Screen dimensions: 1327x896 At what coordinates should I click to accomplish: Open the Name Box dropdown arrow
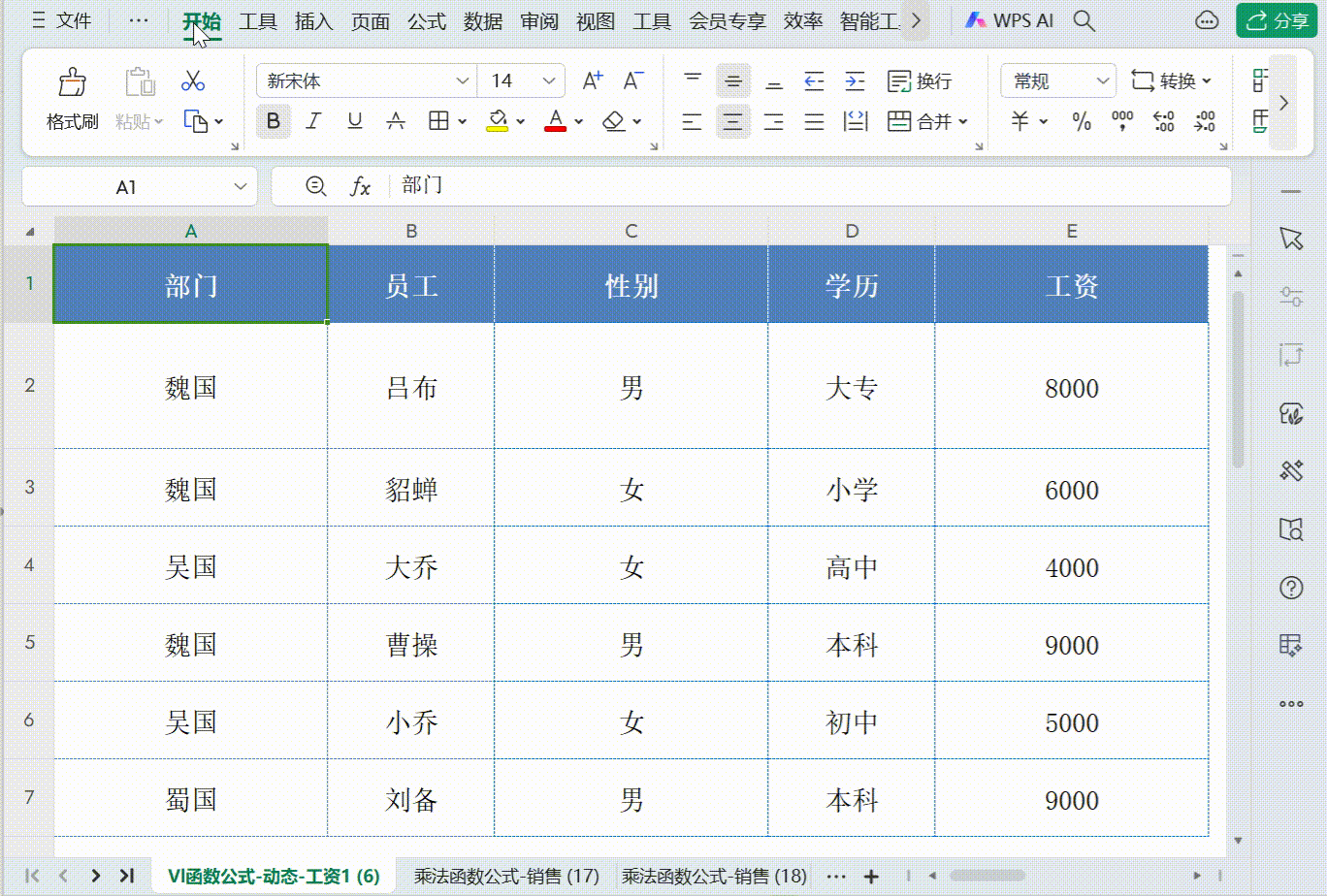tap(241, 186)
